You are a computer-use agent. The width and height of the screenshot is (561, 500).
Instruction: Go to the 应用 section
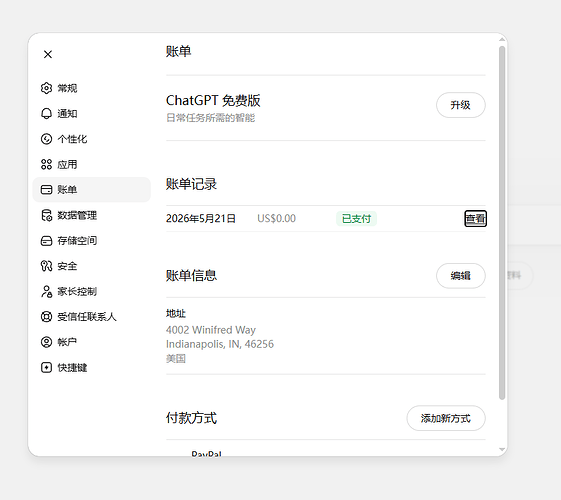(x=91, y=164)
